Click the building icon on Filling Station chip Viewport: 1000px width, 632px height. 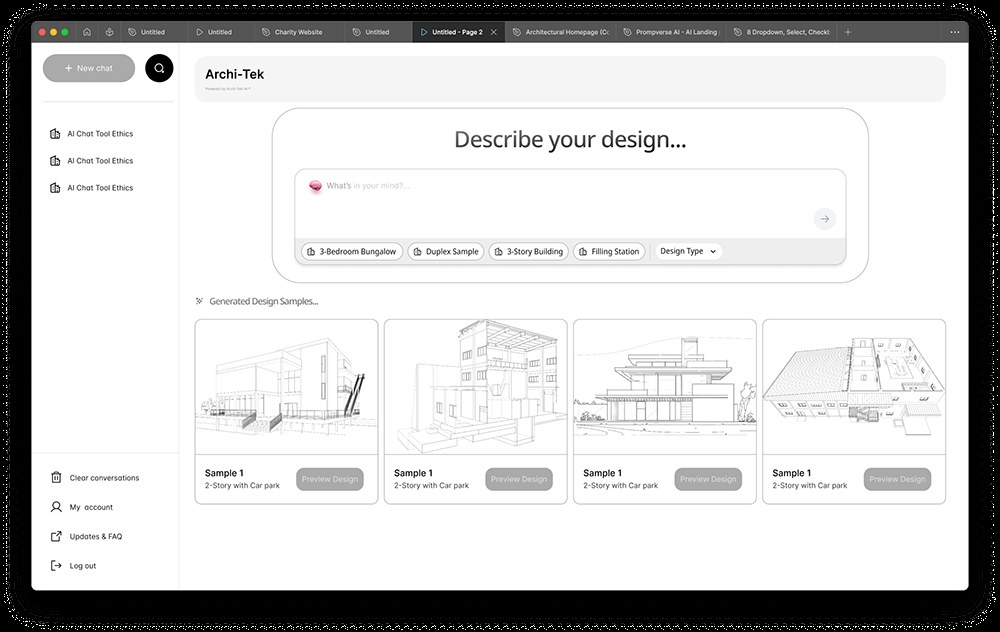pyautogui.click(x=583, y=252)
